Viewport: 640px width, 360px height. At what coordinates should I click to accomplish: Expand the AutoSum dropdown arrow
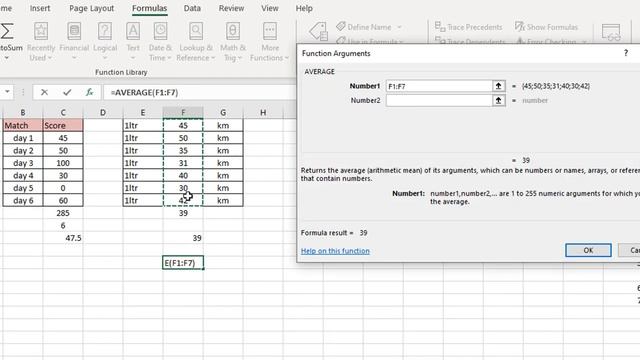point(7,58)
